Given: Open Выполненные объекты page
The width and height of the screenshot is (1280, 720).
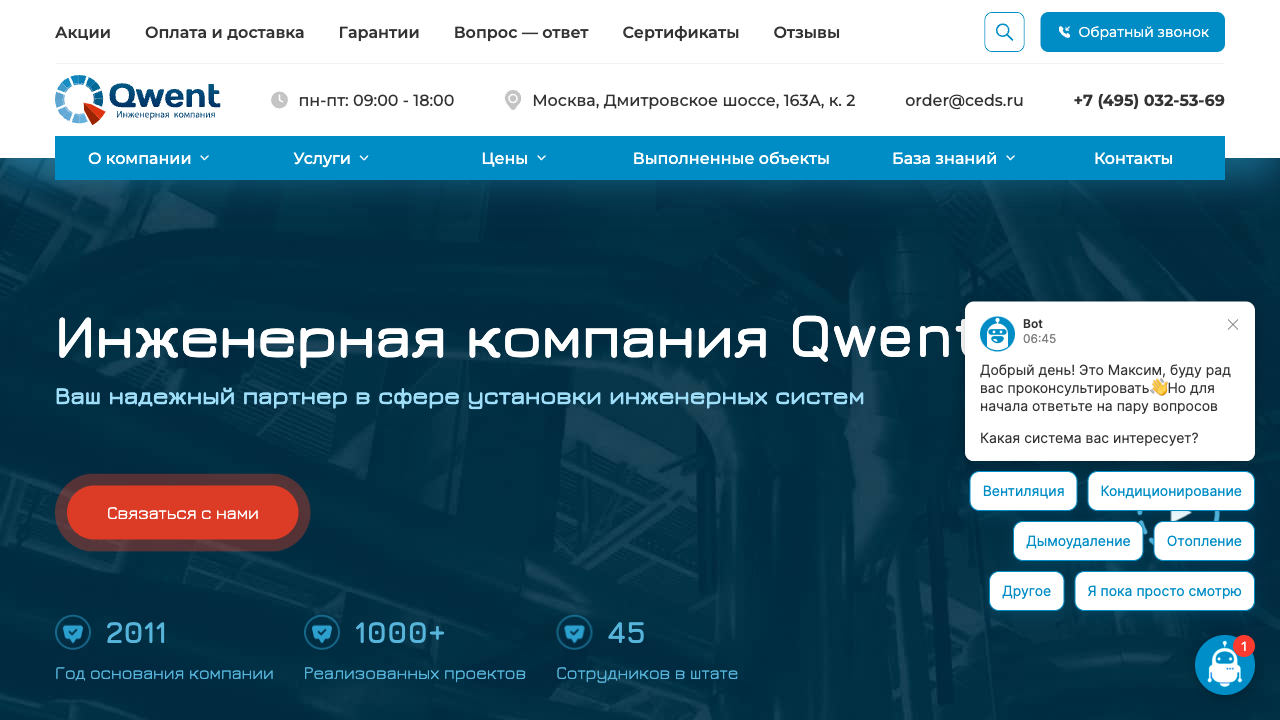Looking at the screenshot, I should [x=731, y=158].
